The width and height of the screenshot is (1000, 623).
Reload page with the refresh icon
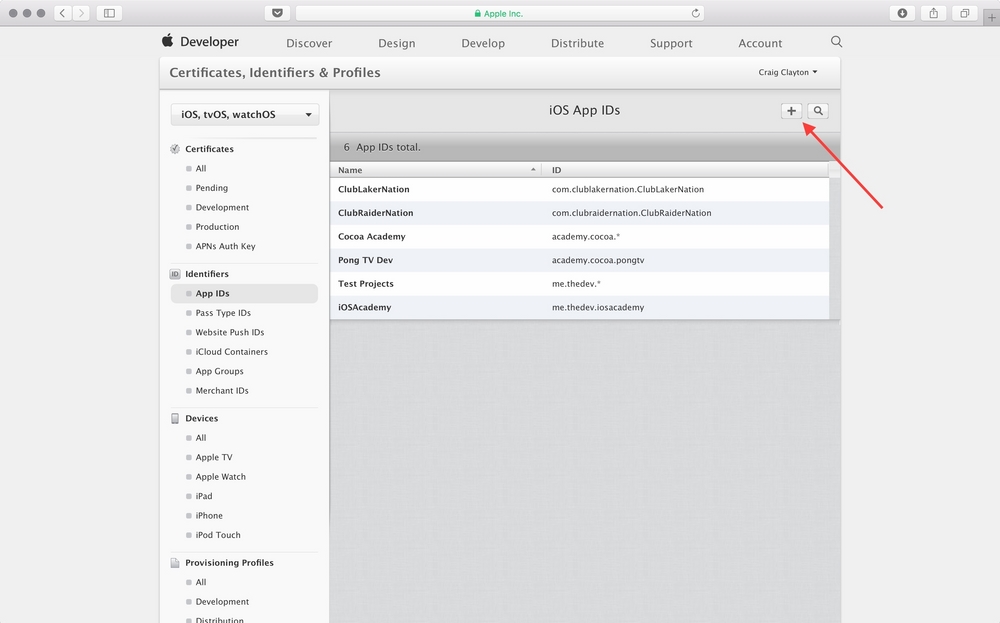coord(695,13)
